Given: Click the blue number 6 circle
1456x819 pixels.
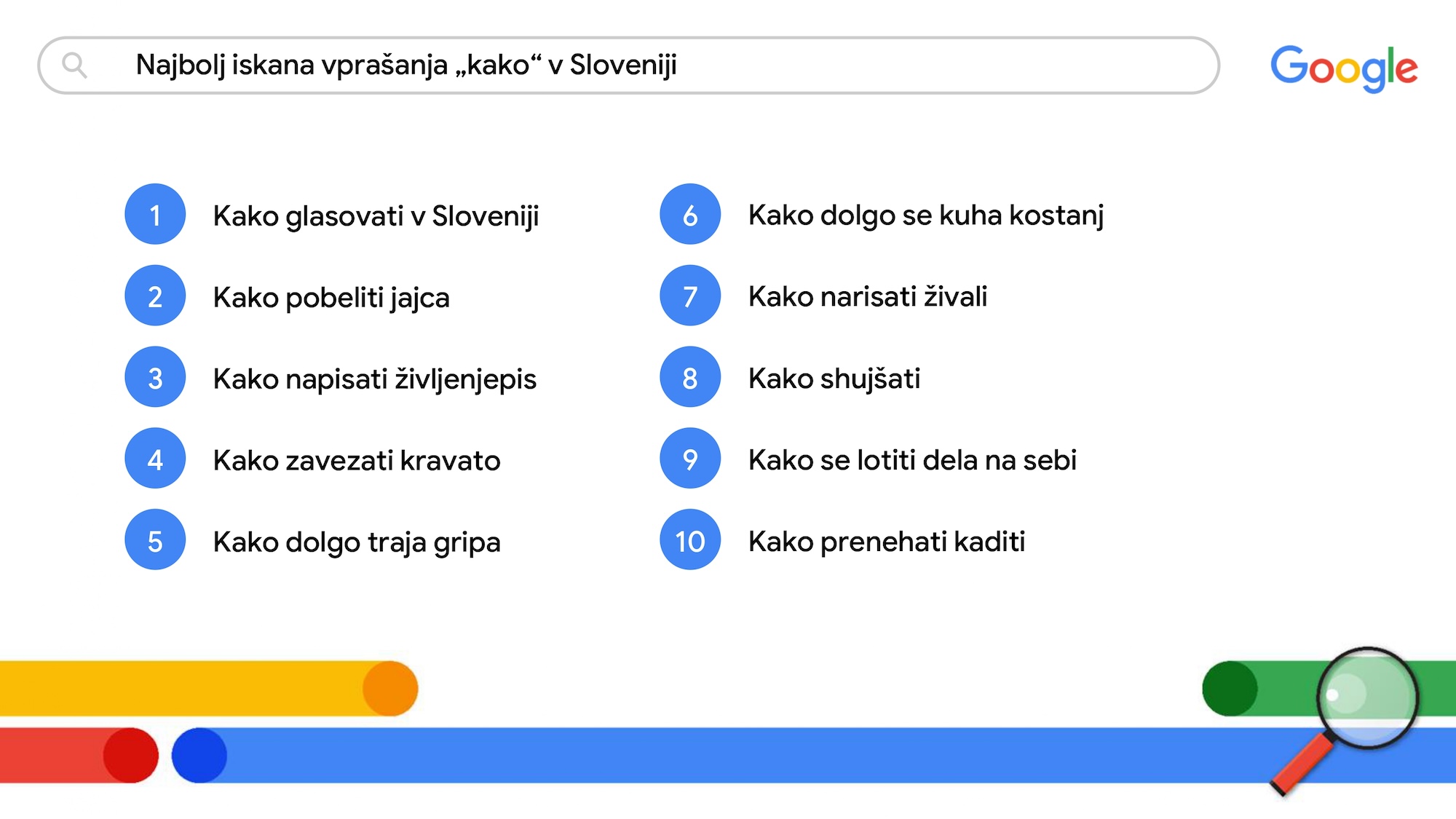Looking at the screenshot, I should point(690,214).
